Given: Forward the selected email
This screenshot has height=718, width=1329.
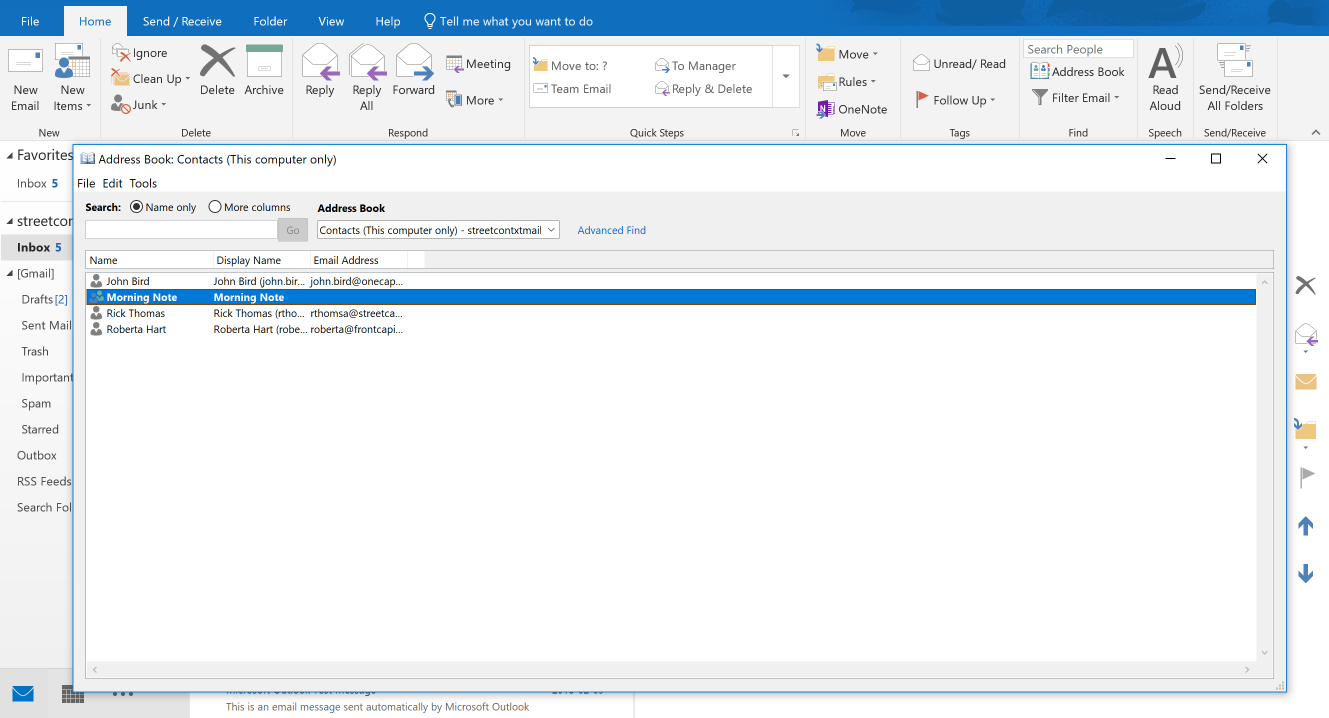Looking at the screenshot, I should [x=413, y=71].
